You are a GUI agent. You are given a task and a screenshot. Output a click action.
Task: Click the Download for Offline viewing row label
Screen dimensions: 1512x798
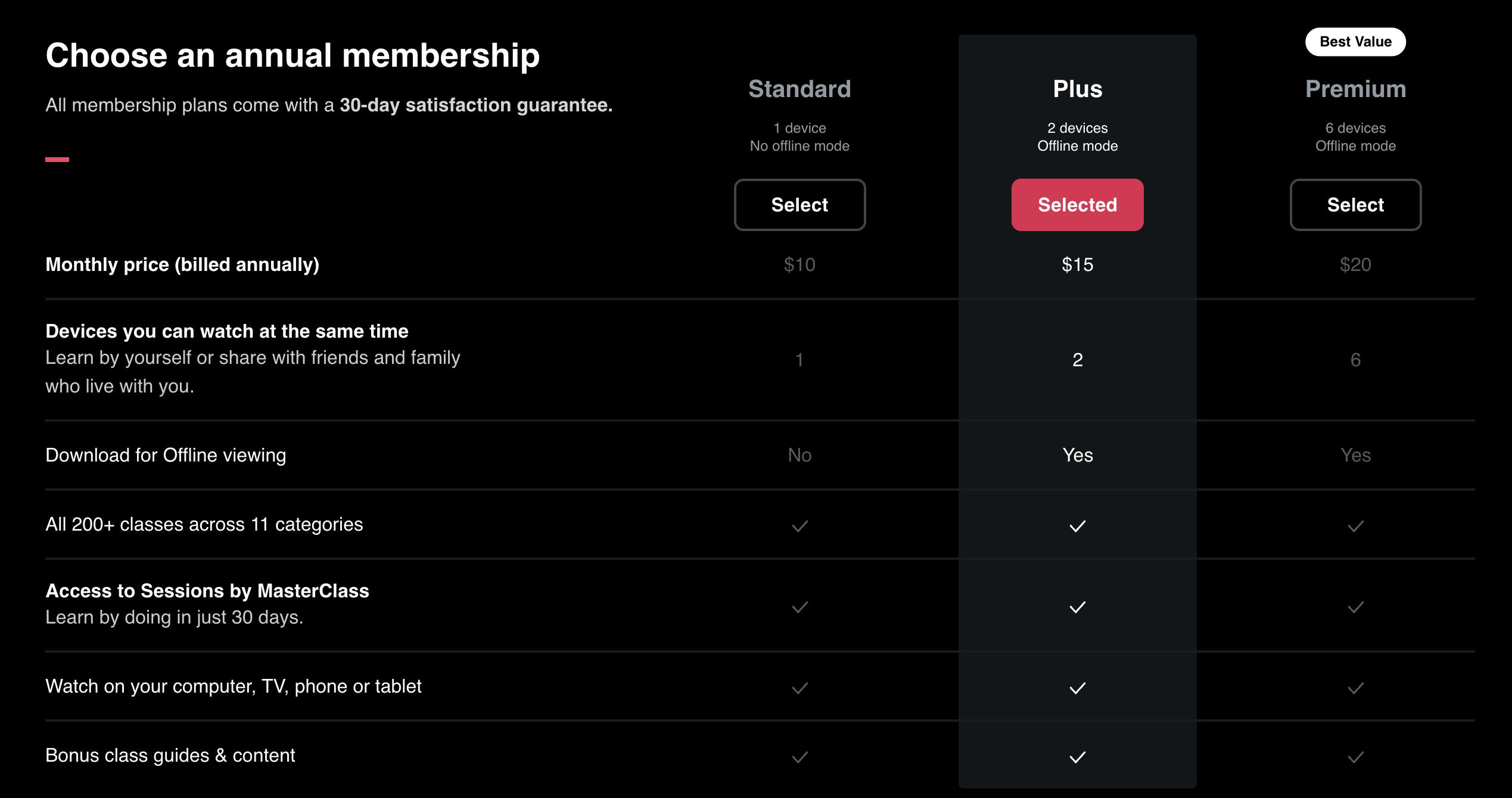coord(166,455)
